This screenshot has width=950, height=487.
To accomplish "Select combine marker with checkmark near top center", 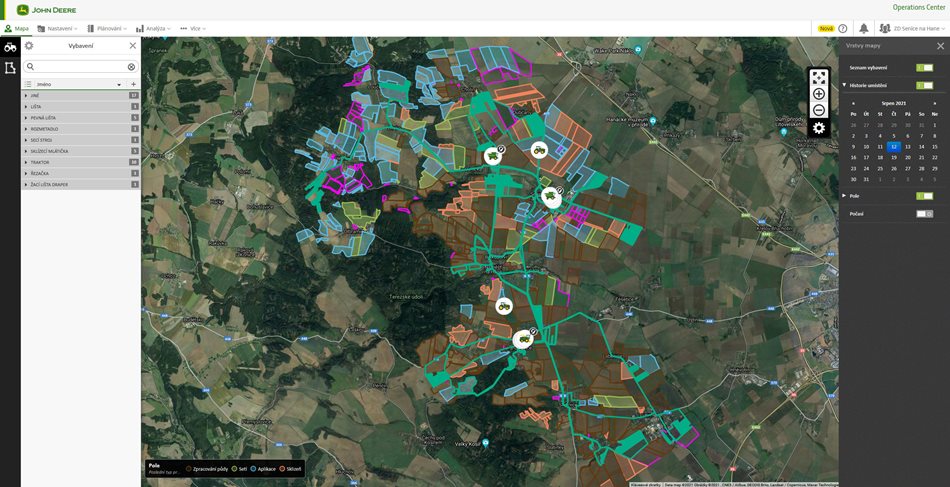I will [493, 156].
